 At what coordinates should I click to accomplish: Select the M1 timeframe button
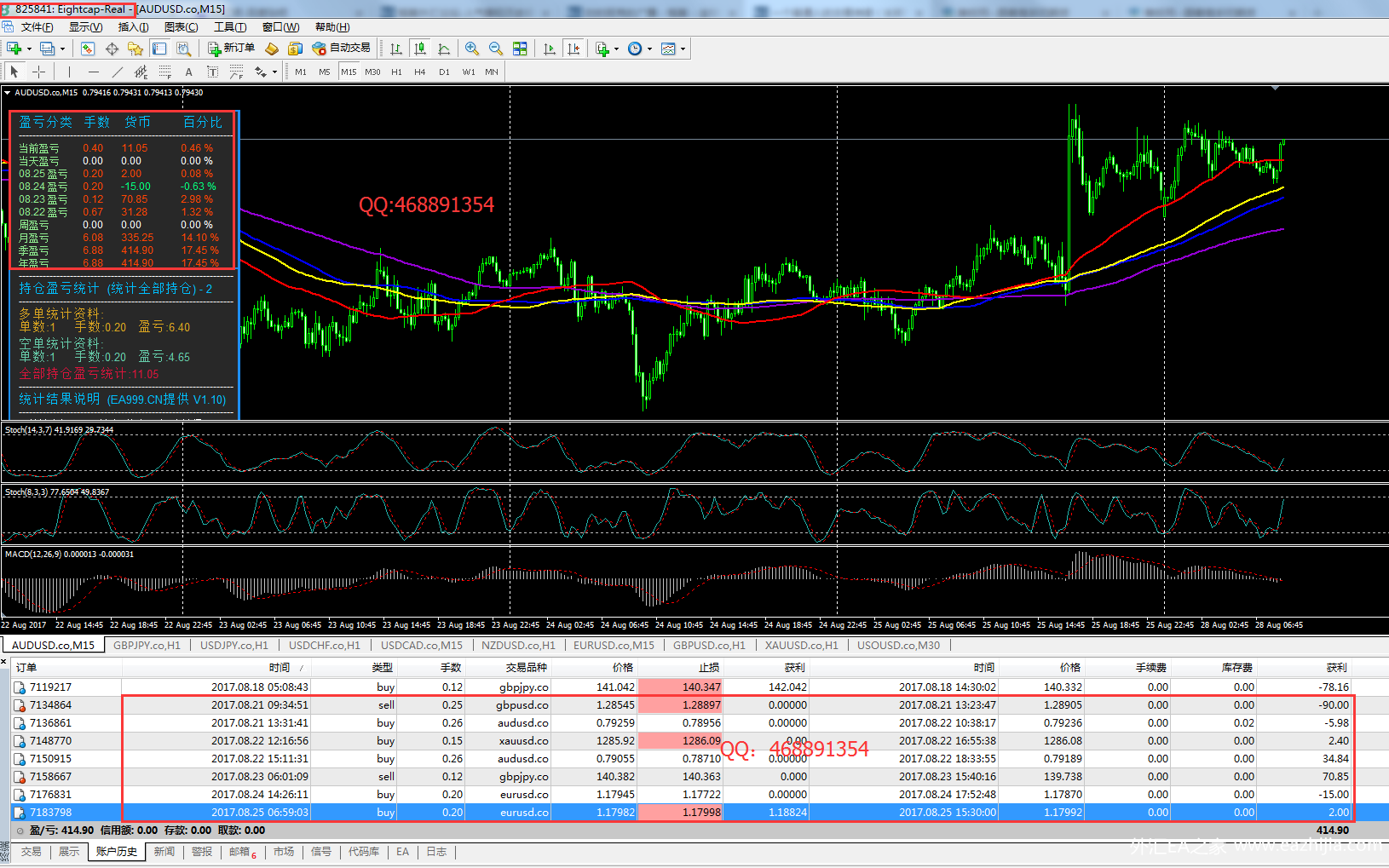(301, 72)
